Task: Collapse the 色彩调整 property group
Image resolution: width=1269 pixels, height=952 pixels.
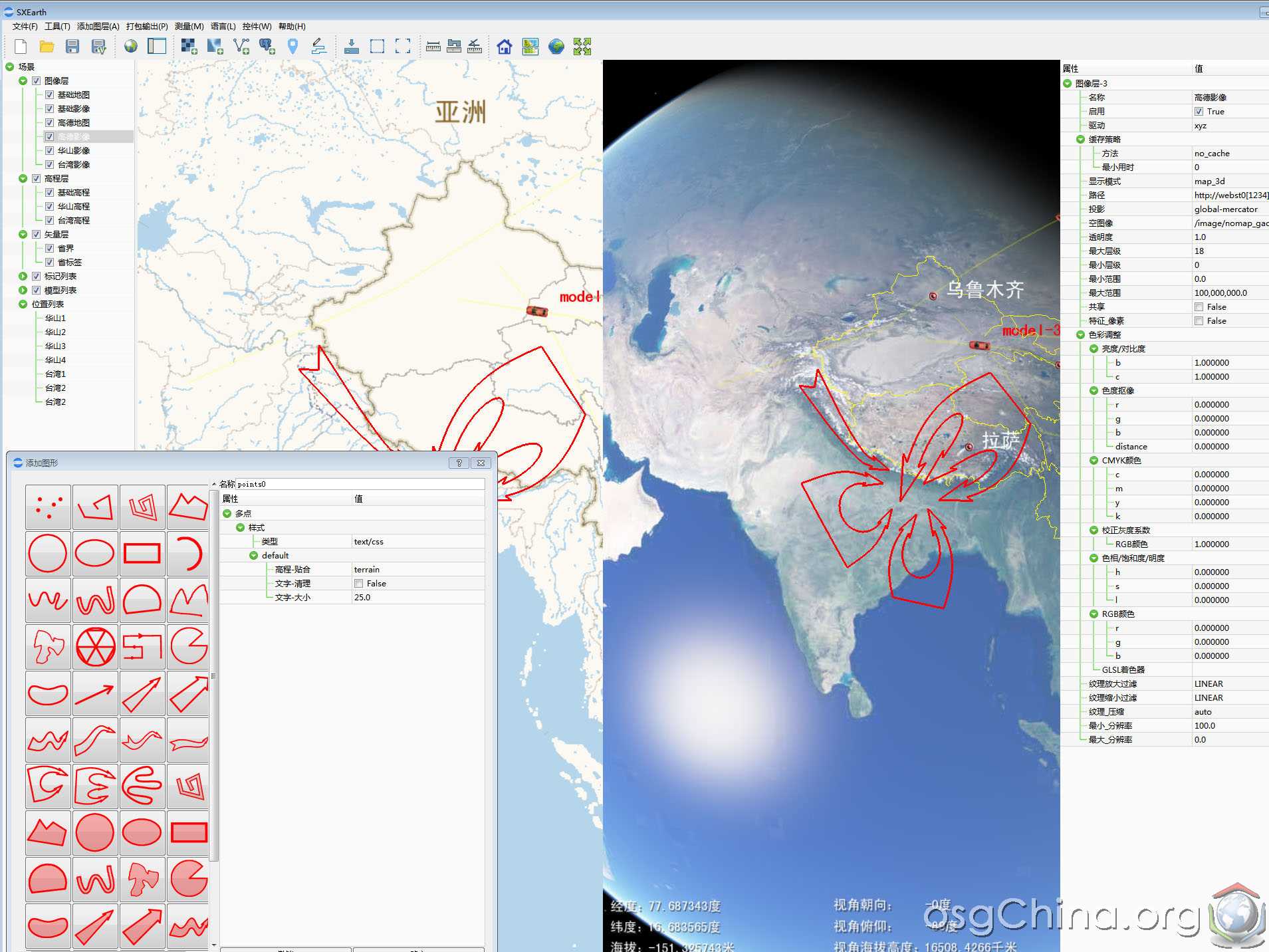Action: click(1081, 335)
